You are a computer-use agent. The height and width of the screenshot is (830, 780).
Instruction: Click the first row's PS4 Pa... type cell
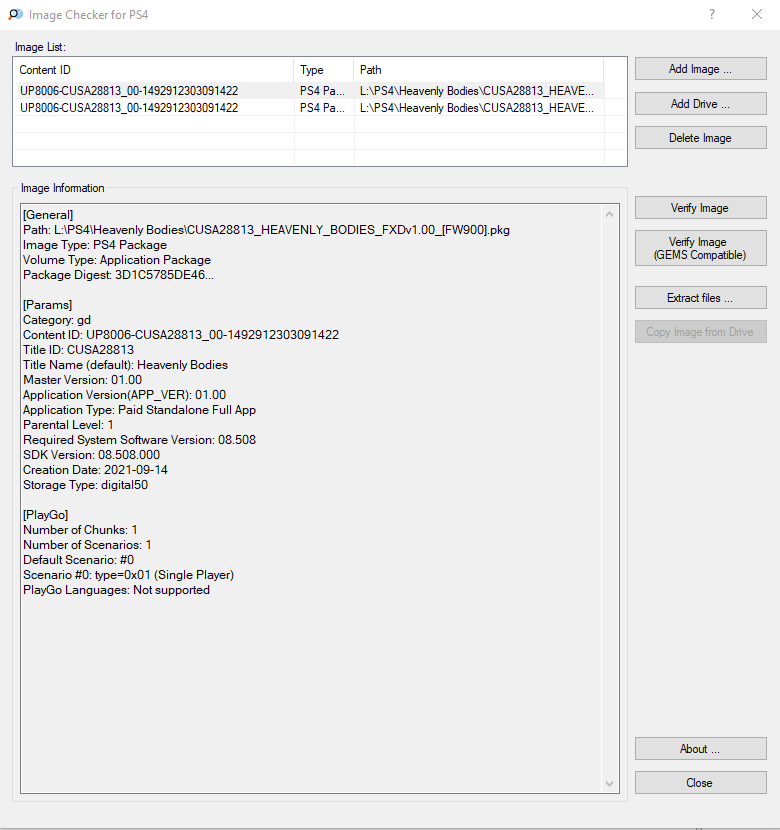coord(322,91)
